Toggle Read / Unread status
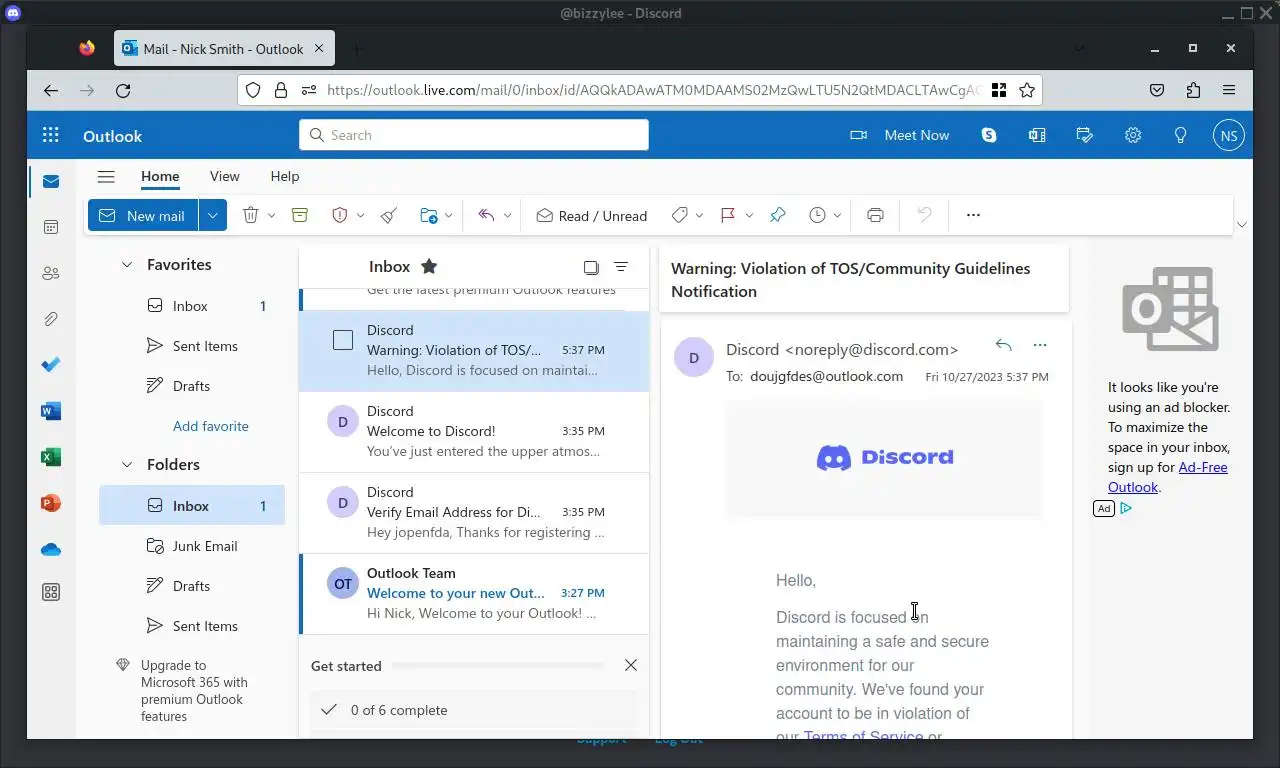The image size is (1280, 768). (x=592, y=215)
